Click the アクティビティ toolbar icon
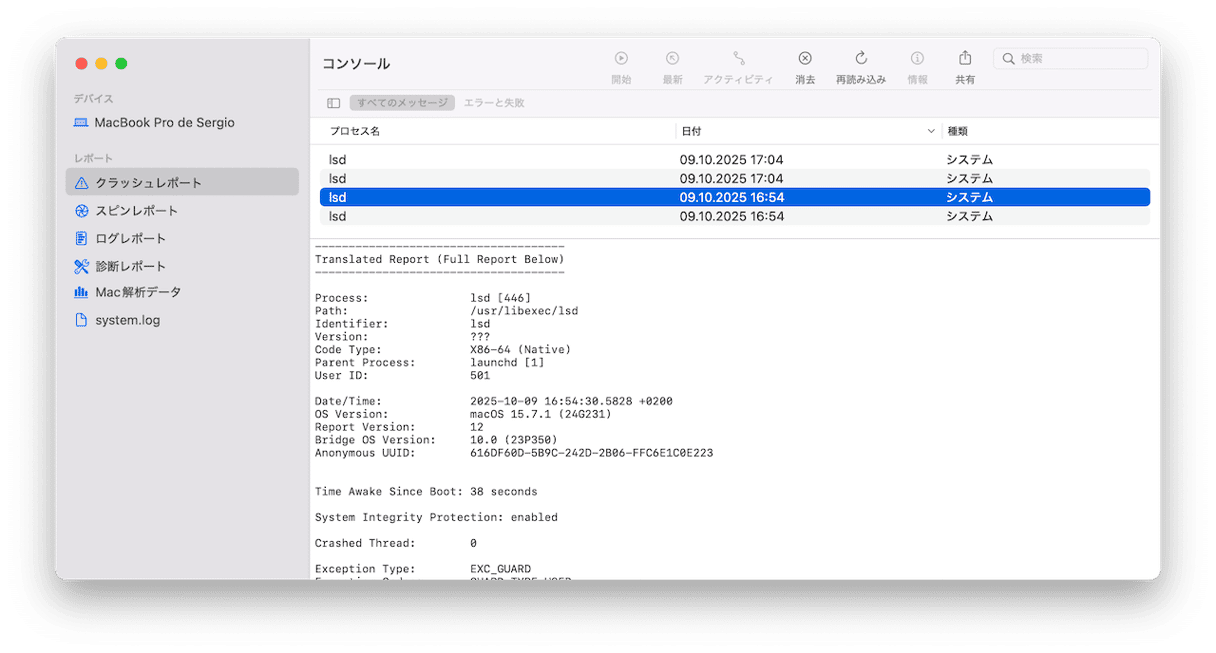This screenshot has height=653, width=1216. coord(738,59)
